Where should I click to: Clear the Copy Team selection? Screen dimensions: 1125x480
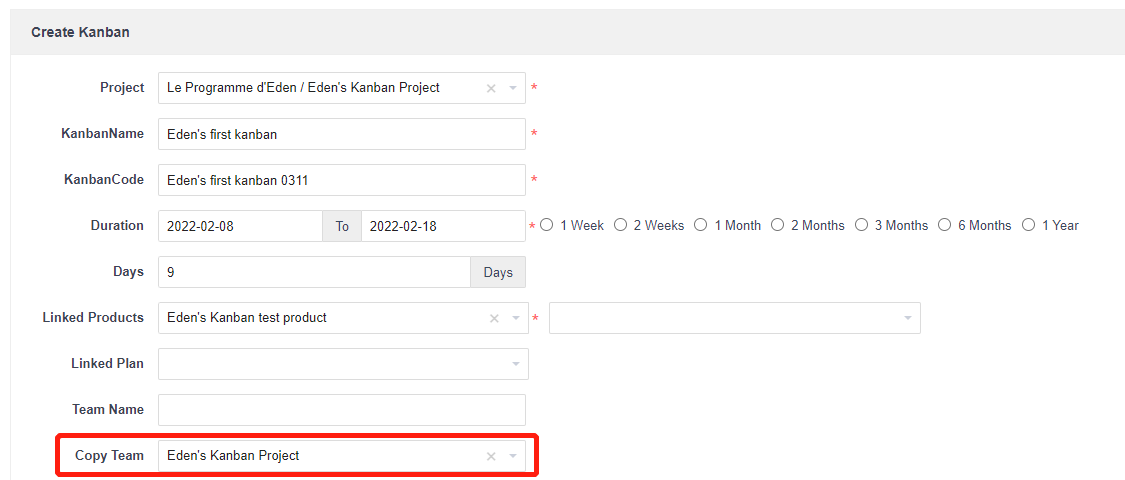491,456
